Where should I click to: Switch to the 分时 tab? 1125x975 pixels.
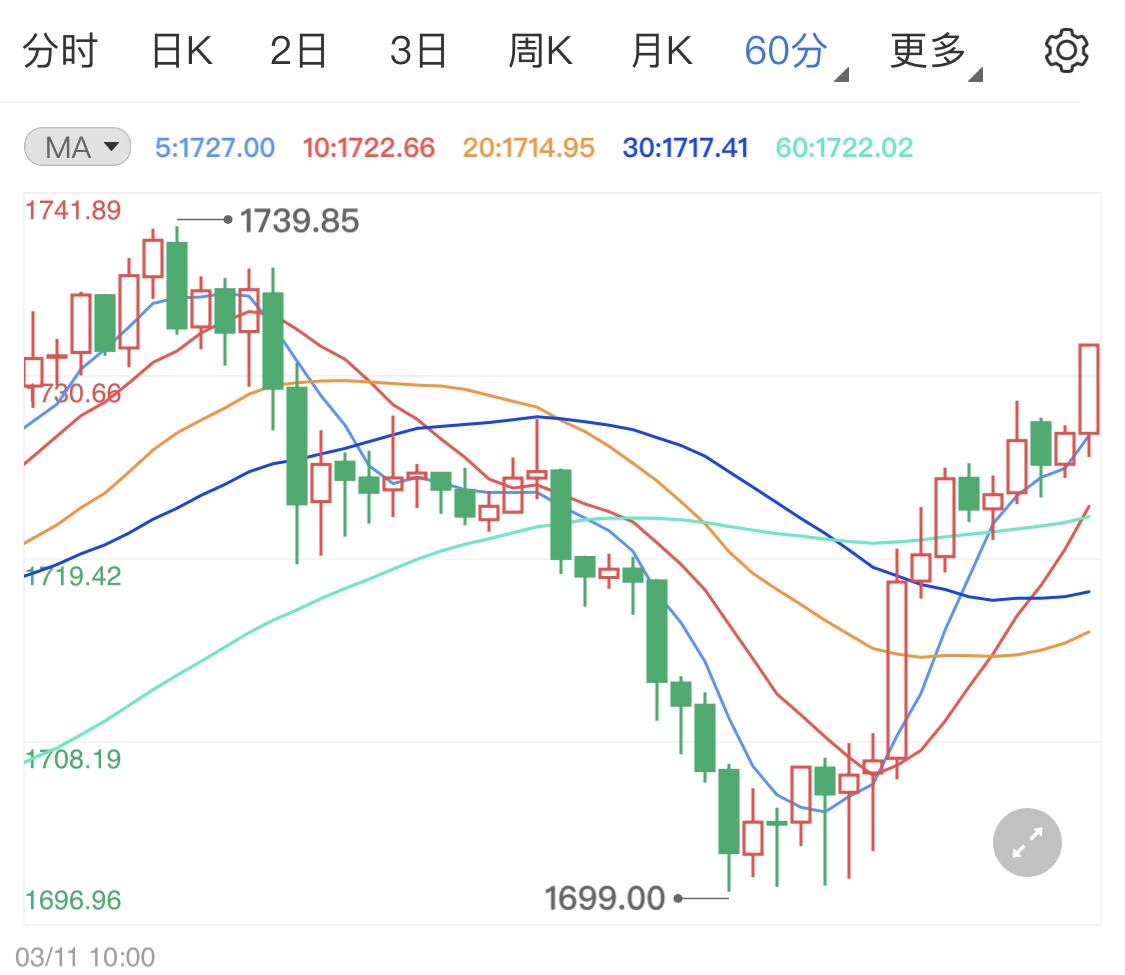[60, 51]
